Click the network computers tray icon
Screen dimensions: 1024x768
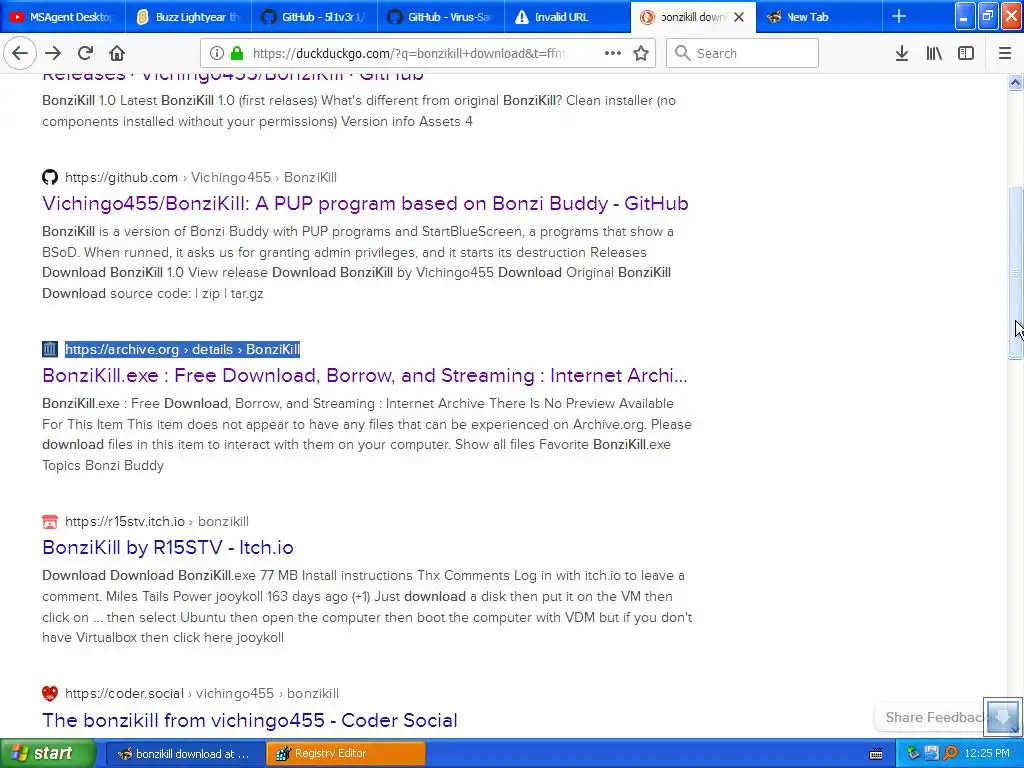tap(932, 753)
